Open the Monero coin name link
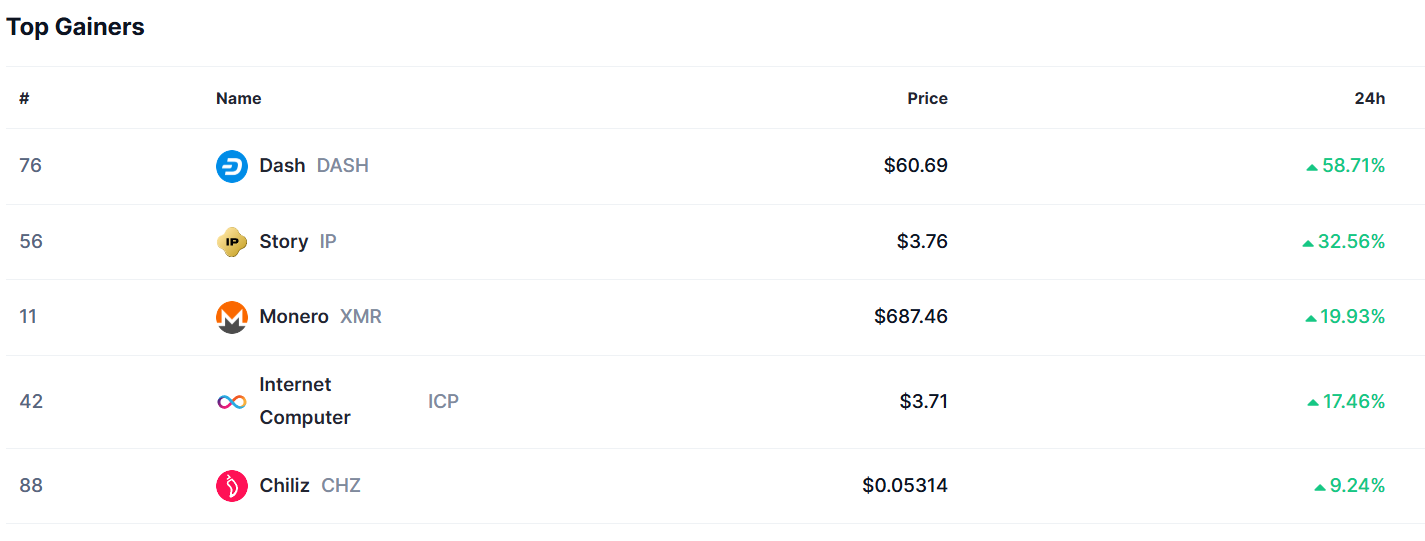This screenshot has width=1425, height=541. (294, 316)
